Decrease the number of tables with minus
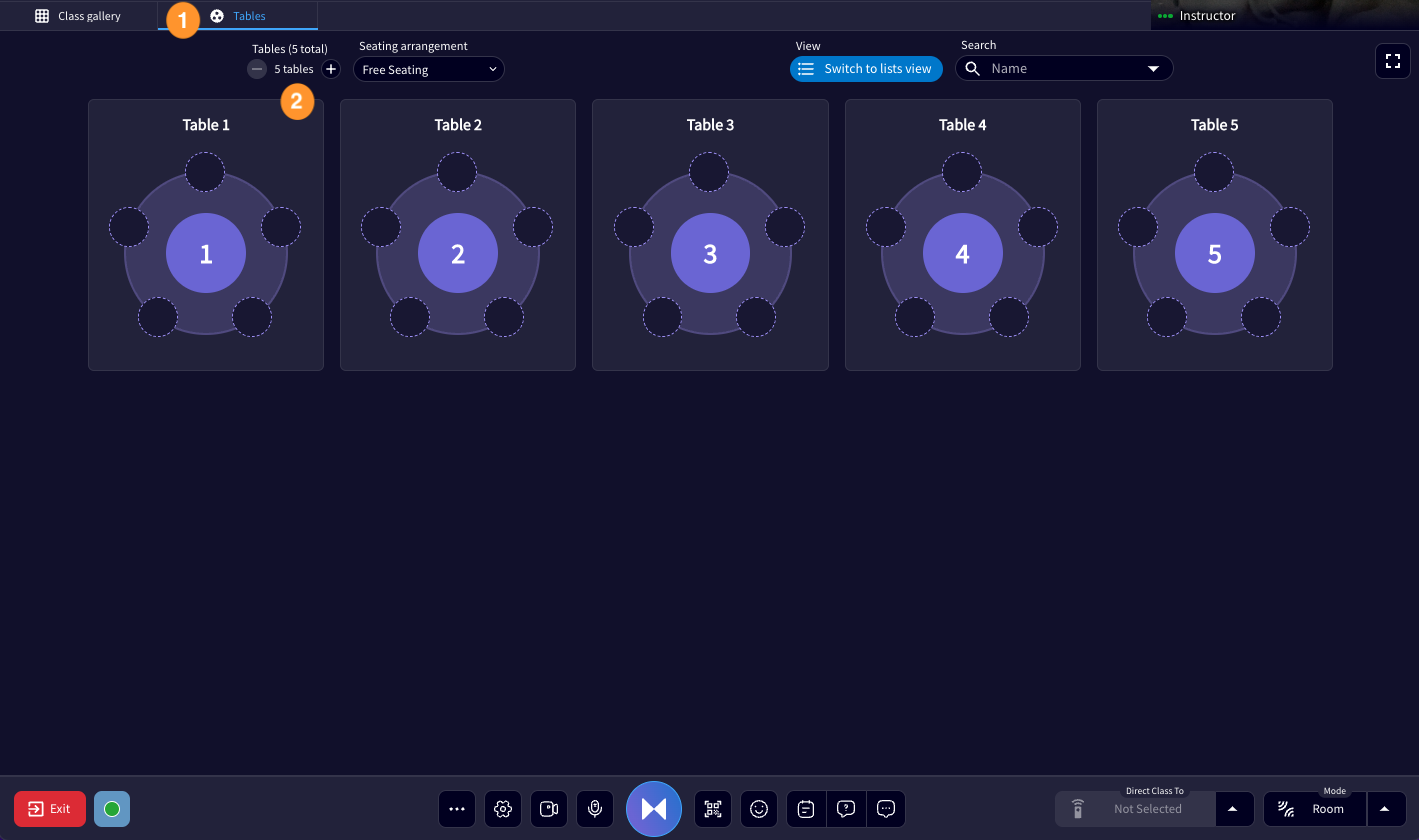The image size is (1419, 840). [x=257, y=69]
